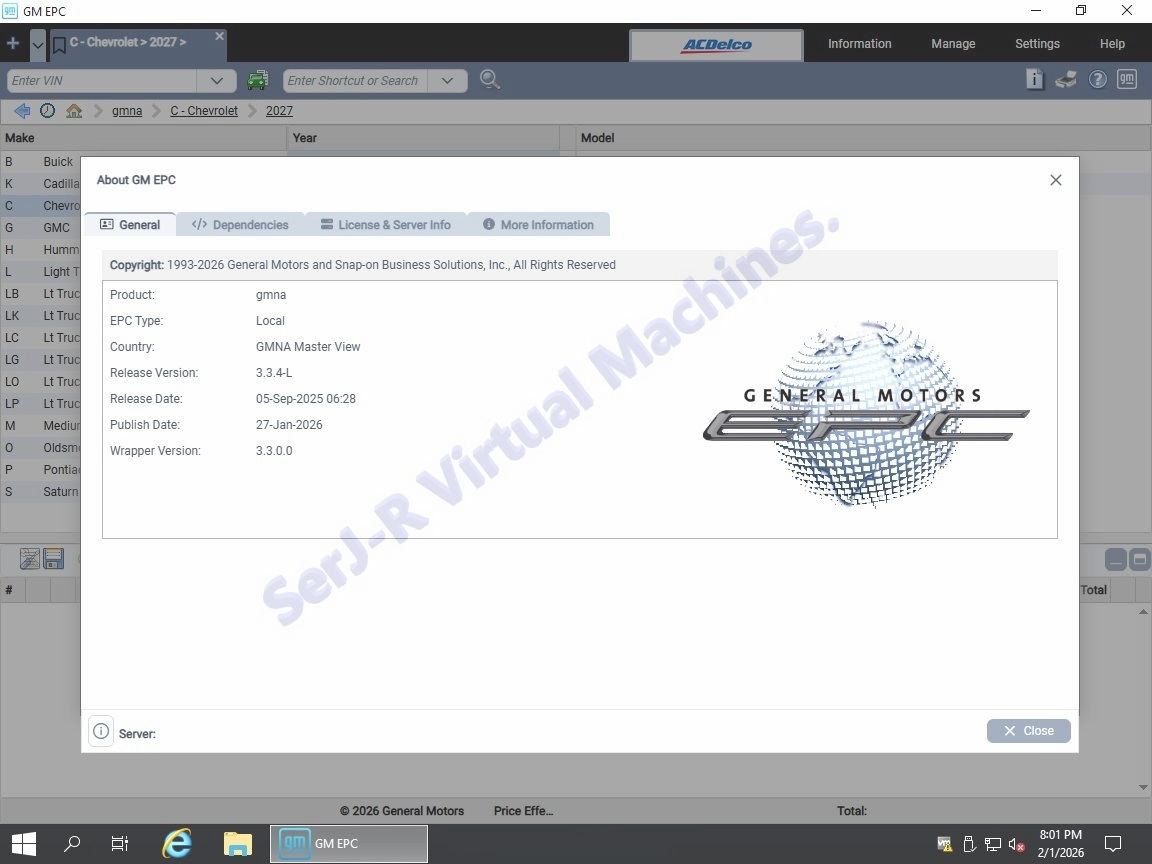Click the Enter VIN input field
Viewport: 1152px width, 864px height.
[x=100, y=81]
